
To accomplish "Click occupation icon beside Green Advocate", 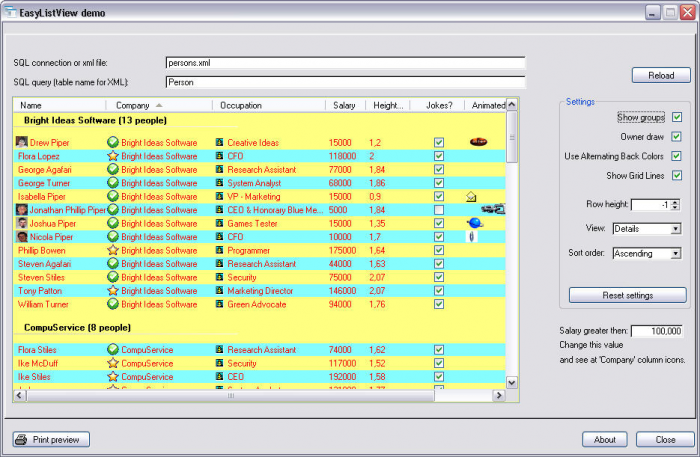I will point(219,304).
